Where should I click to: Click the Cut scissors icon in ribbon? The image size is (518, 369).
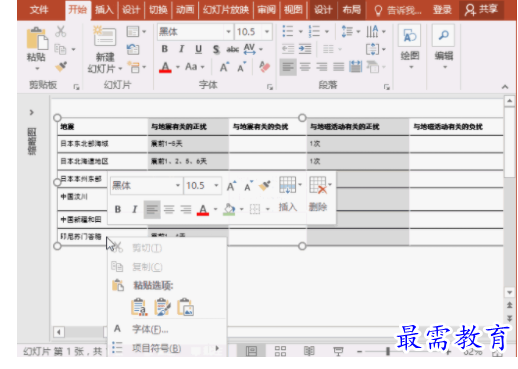[x=60, y=31]
